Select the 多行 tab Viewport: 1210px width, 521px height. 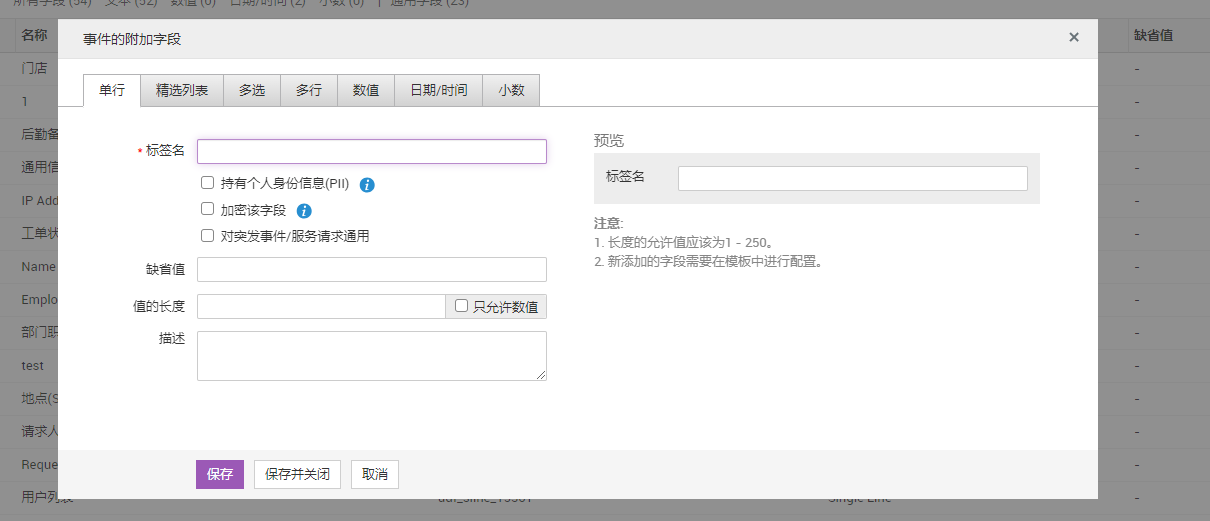[309, 90]
